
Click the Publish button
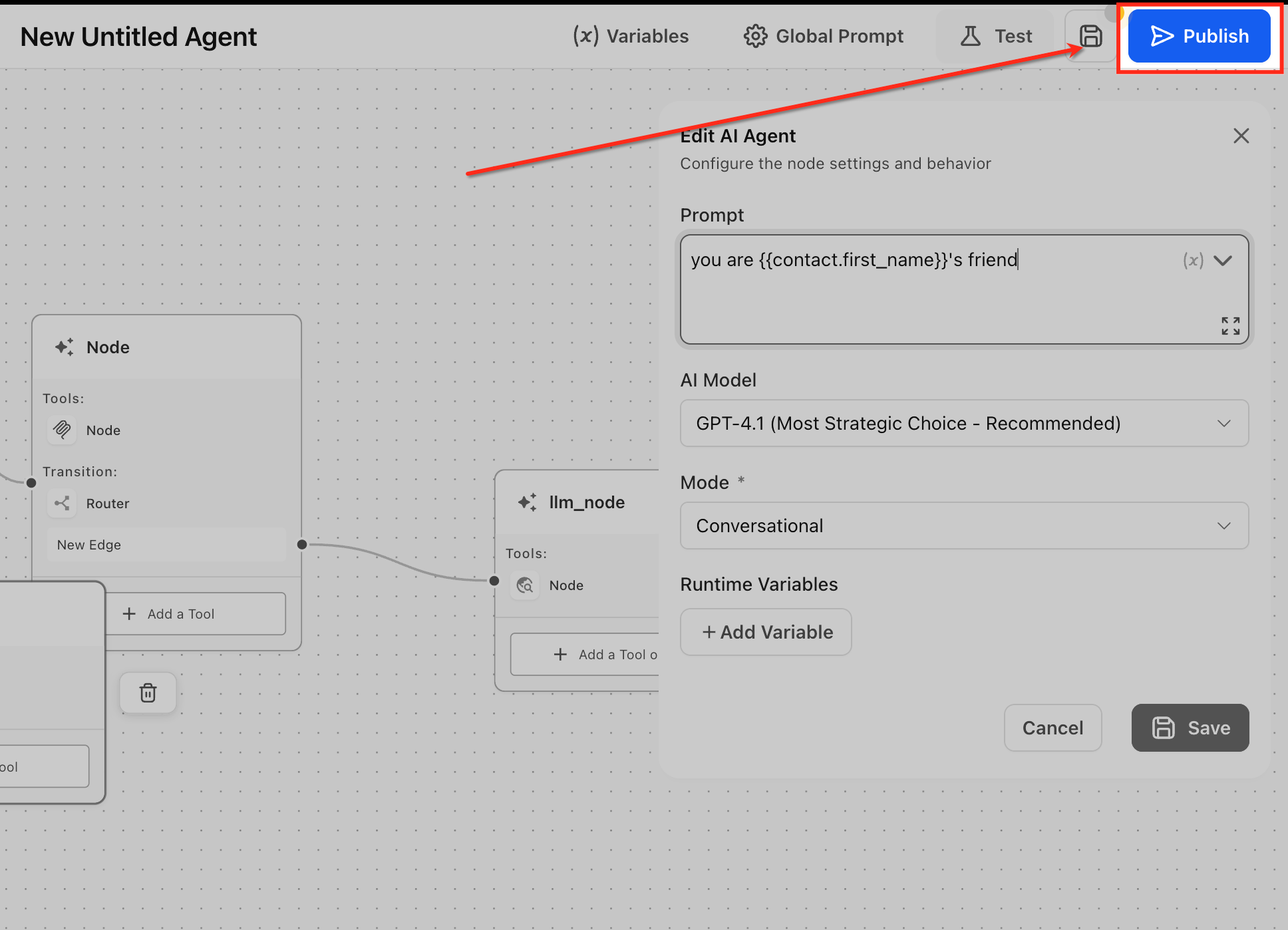tap(1199, 36)
